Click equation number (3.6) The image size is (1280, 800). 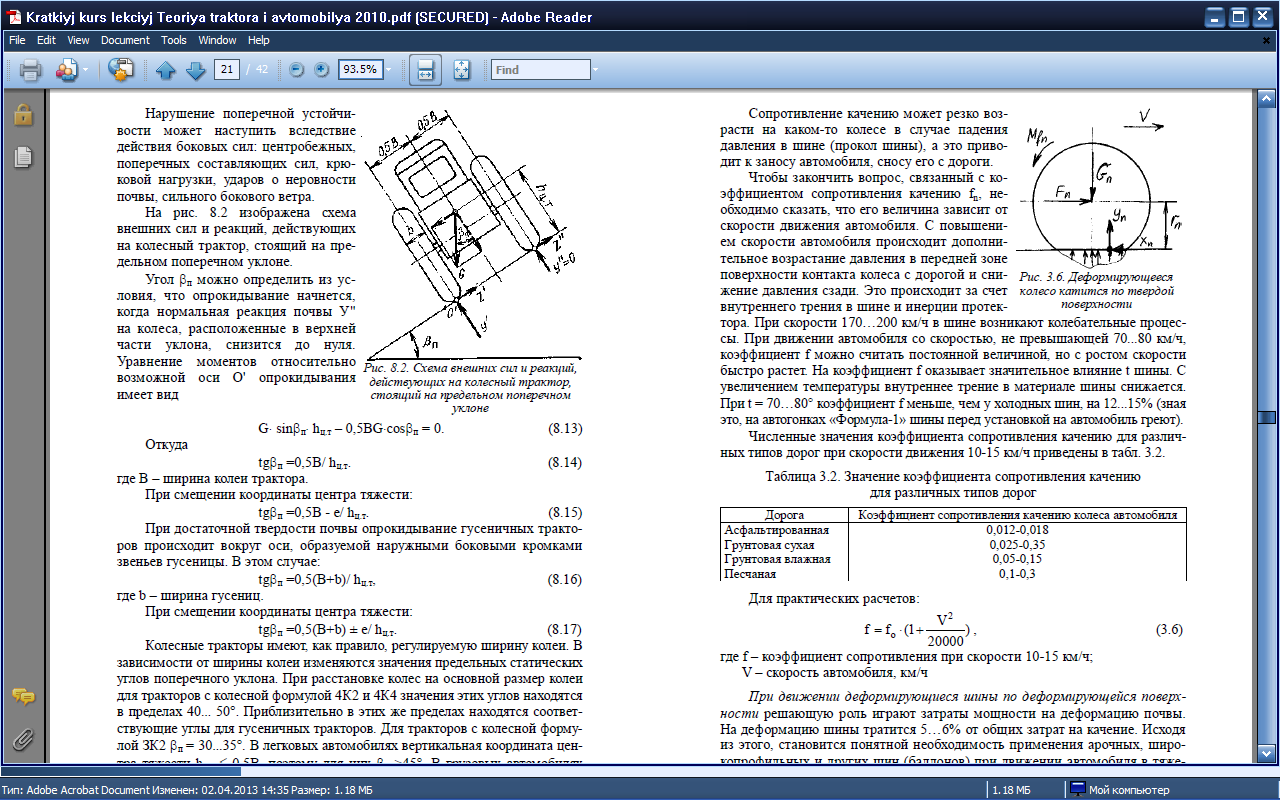click(x=1169, y=630)
